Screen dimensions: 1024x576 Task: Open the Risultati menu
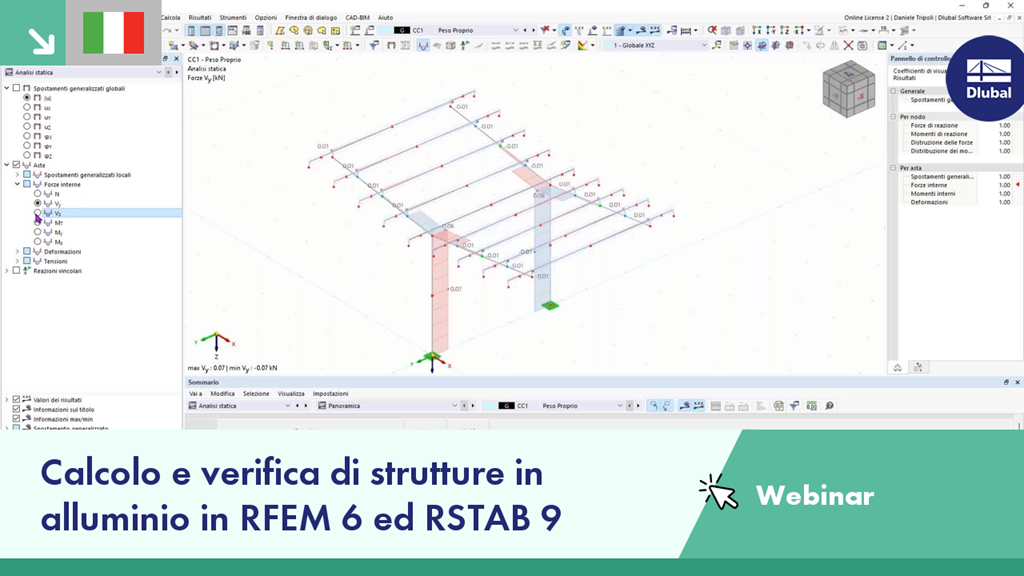tap(200, 18)
